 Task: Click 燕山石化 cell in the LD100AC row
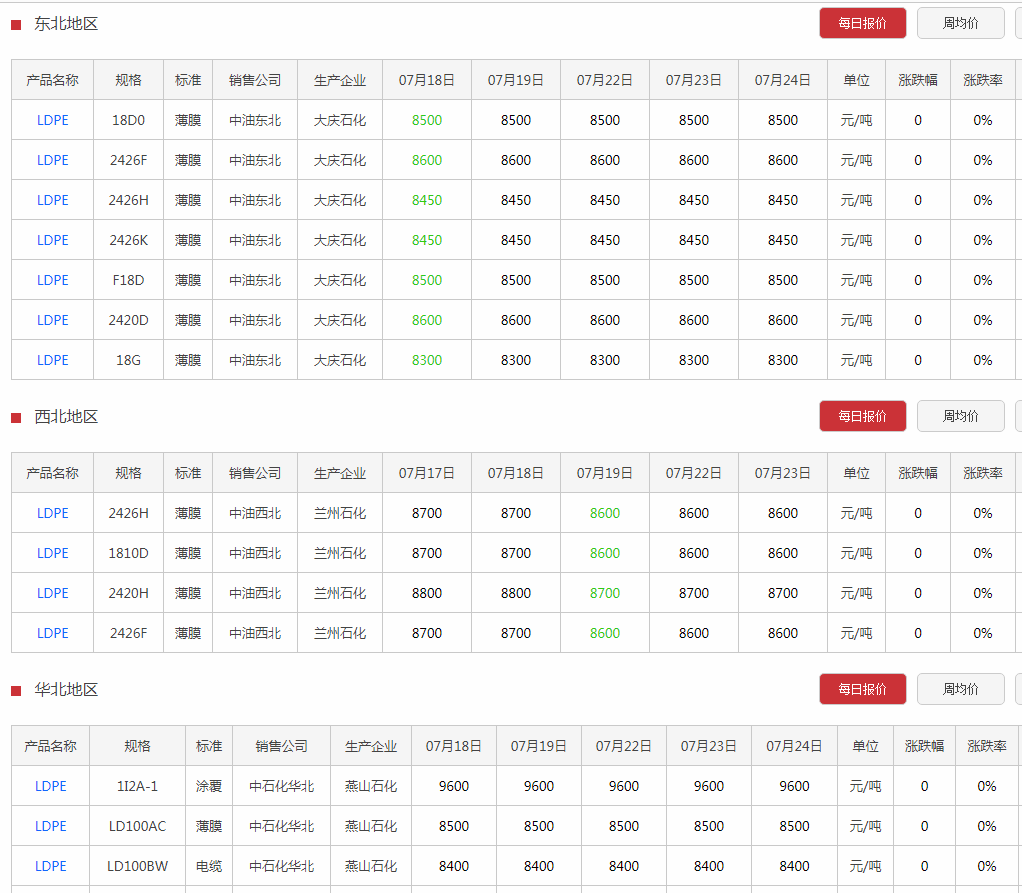[371, 827]
